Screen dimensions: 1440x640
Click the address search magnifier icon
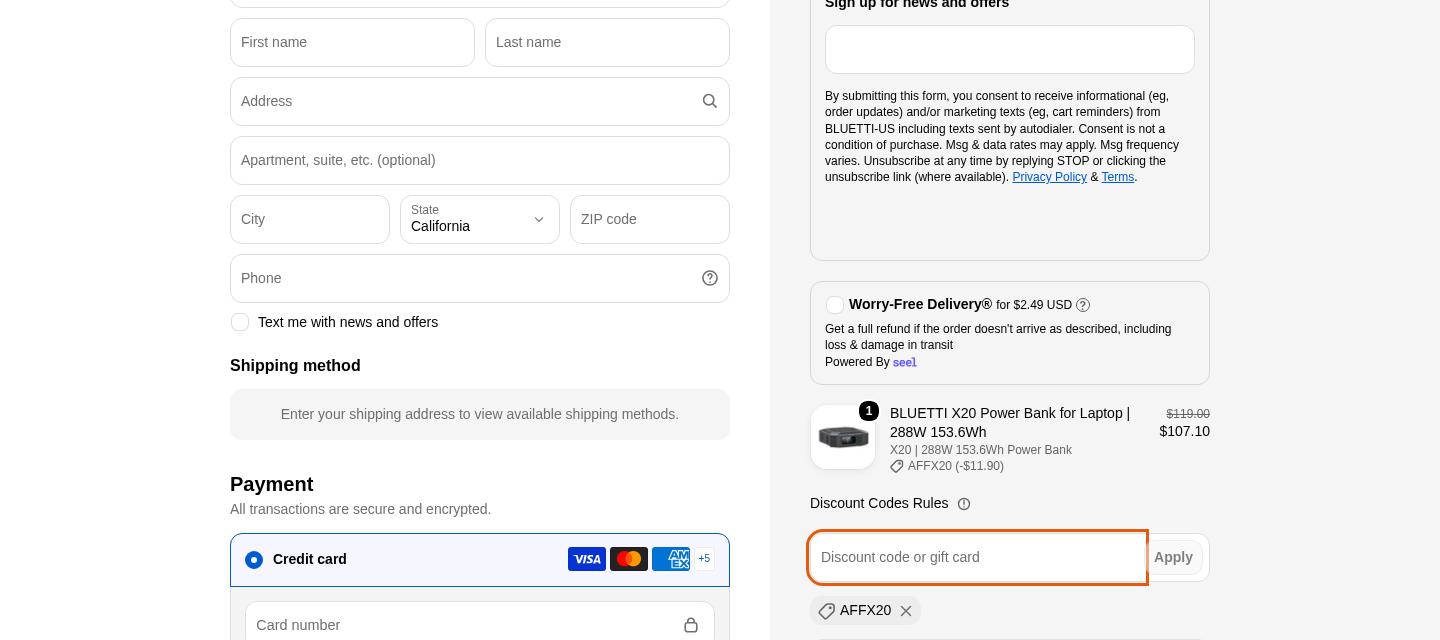point(710,101)
